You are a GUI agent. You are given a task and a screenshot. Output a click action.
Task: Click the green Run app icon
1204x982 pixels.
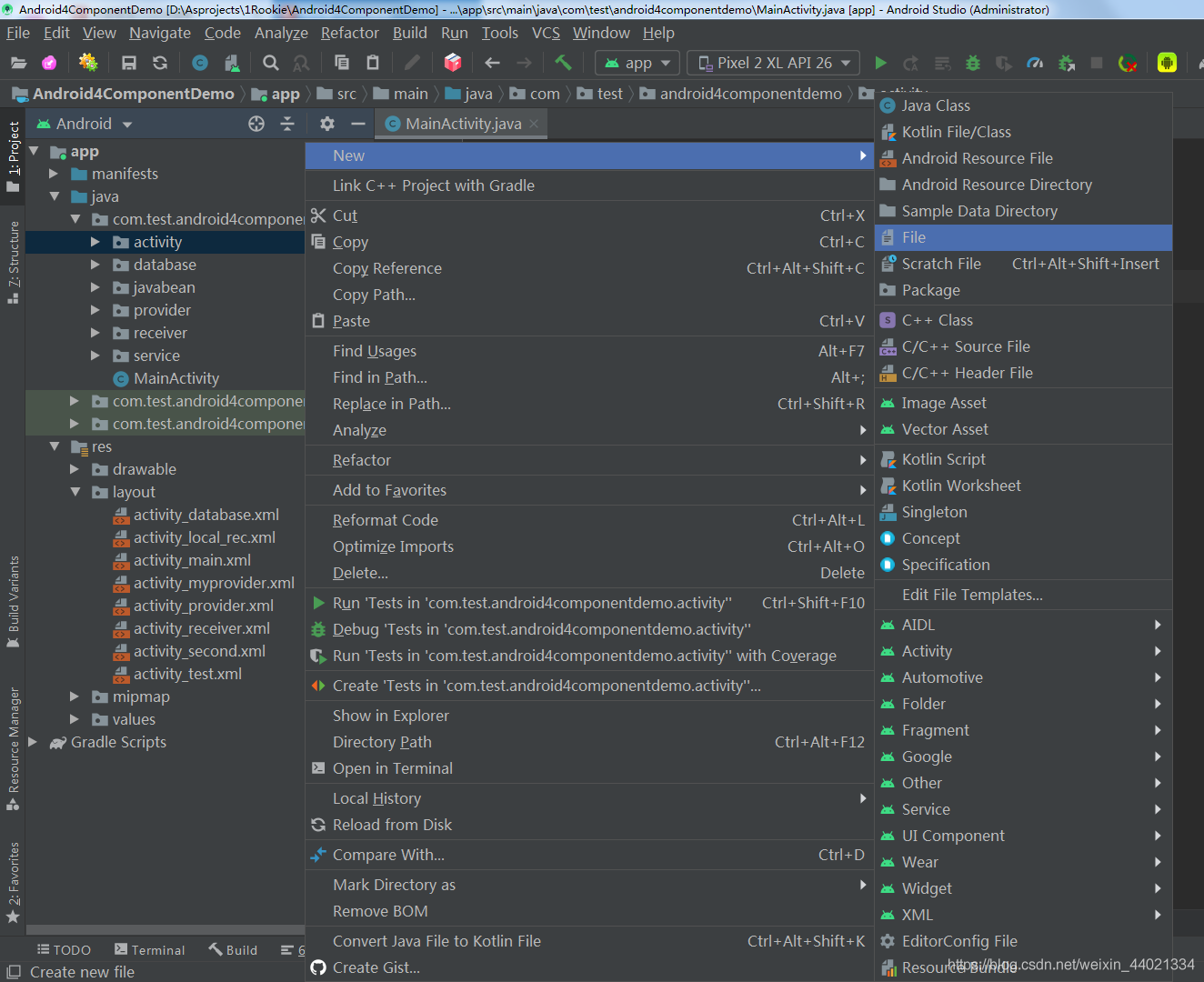(880, 63)
